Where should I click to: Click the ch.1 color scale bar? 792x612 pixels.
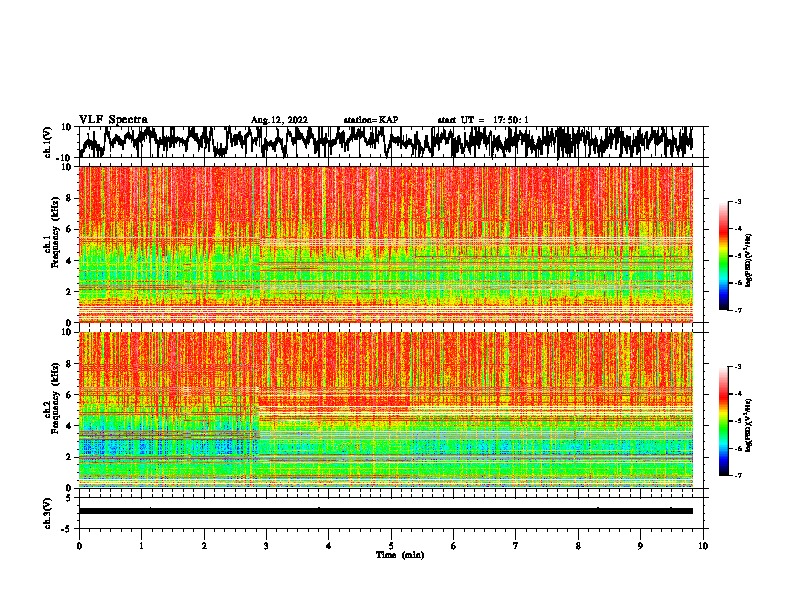pyautogui.click(x=724, y=256)
